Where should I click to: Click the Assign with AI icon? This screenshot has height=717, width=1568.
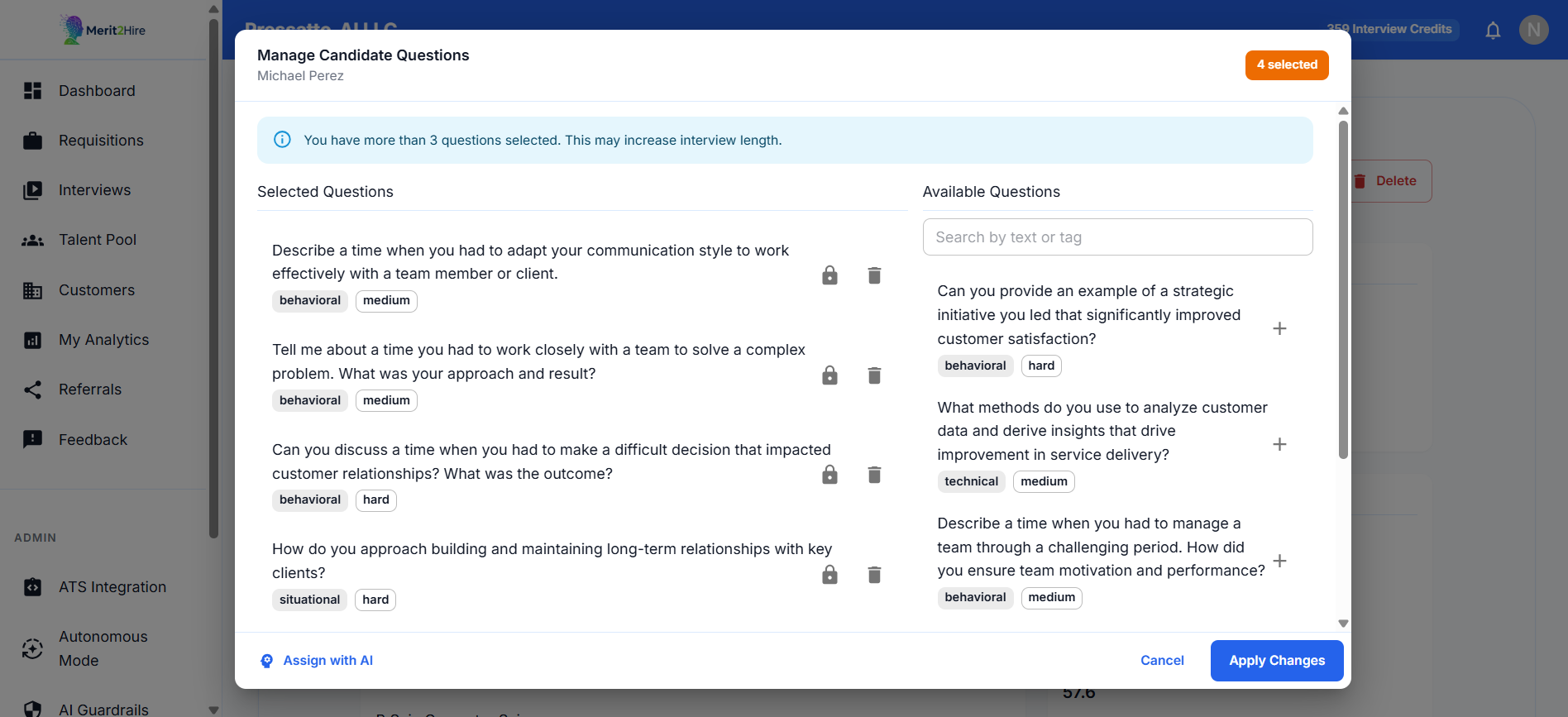coord(266,661)
